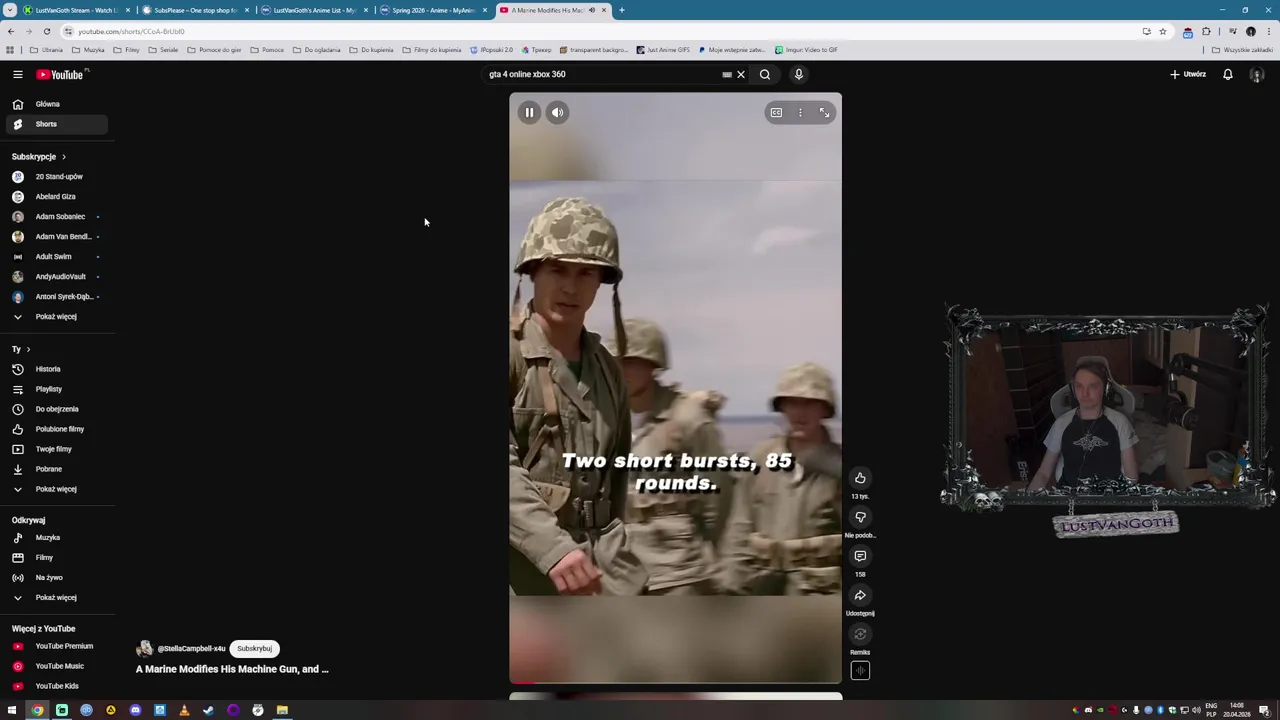Open the Abelard Giza channel

click(56, 197)
